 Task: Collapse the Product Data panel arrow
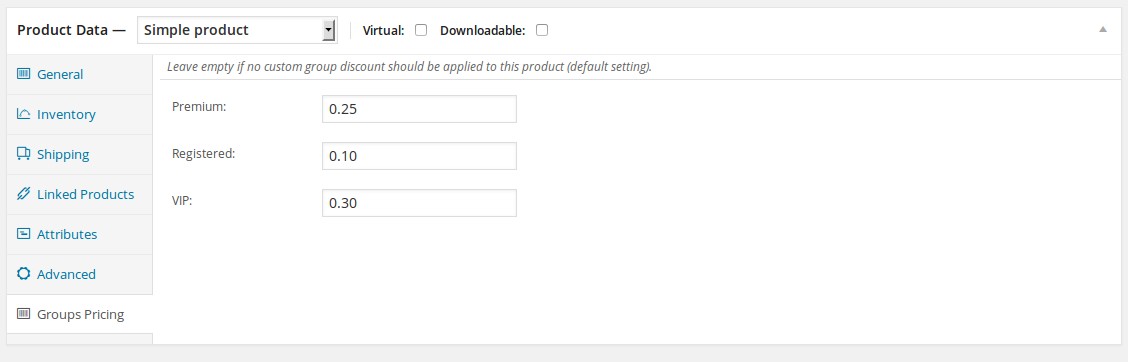(1103, 30)
